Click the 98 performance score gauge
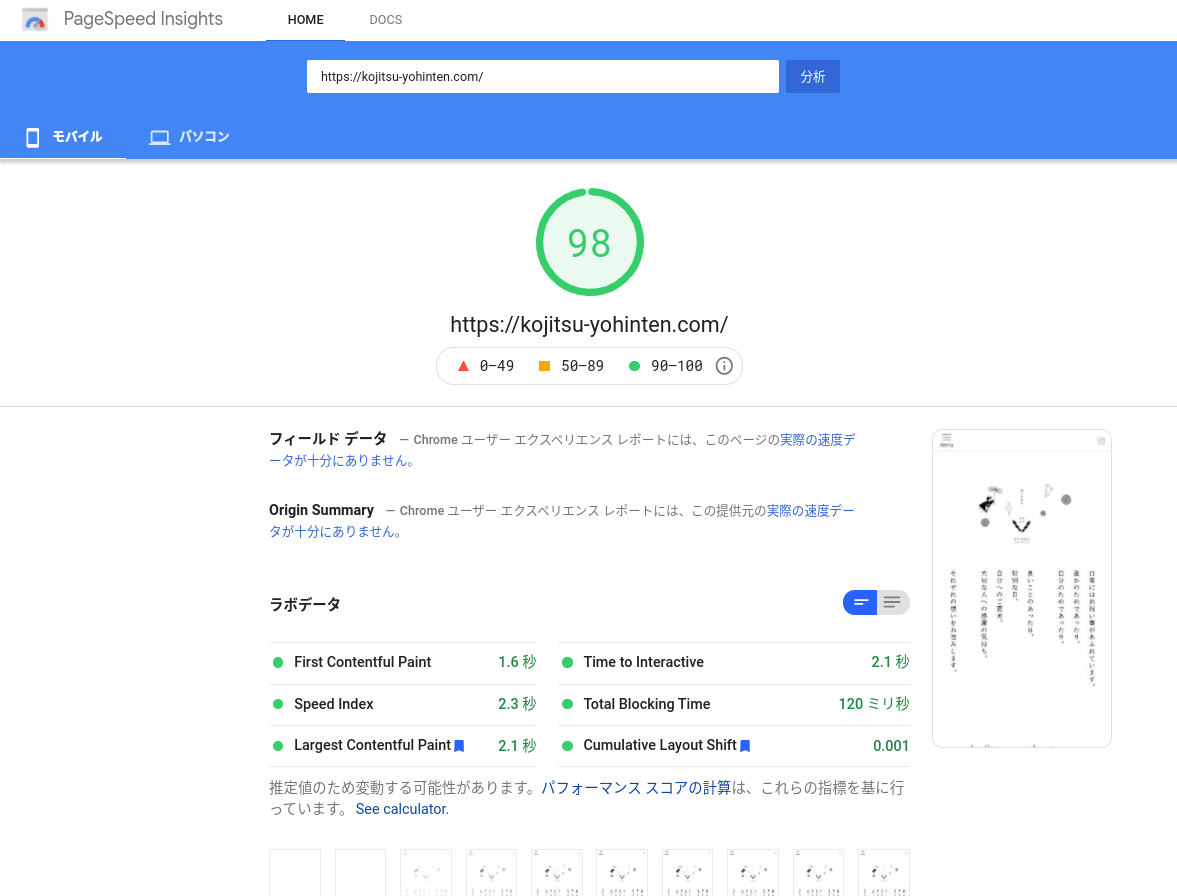This screenshot has height=896, width=1177. click(x=590, y=242)
